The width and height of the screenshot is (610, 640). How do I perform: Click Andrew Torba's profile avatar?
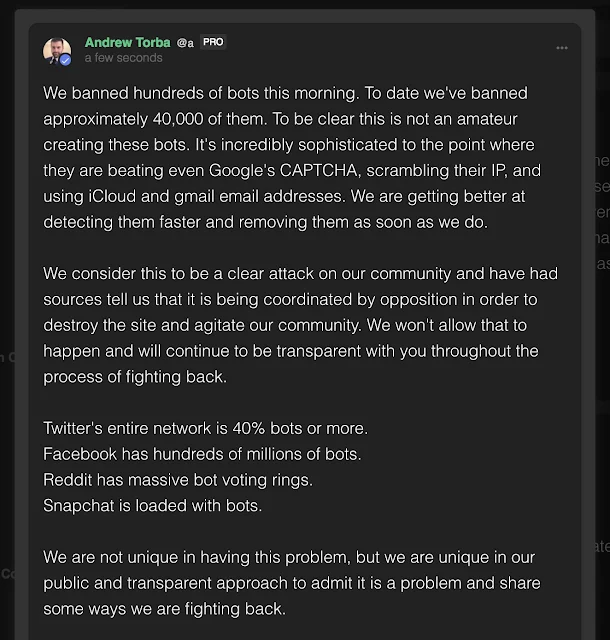click(57, 51)
